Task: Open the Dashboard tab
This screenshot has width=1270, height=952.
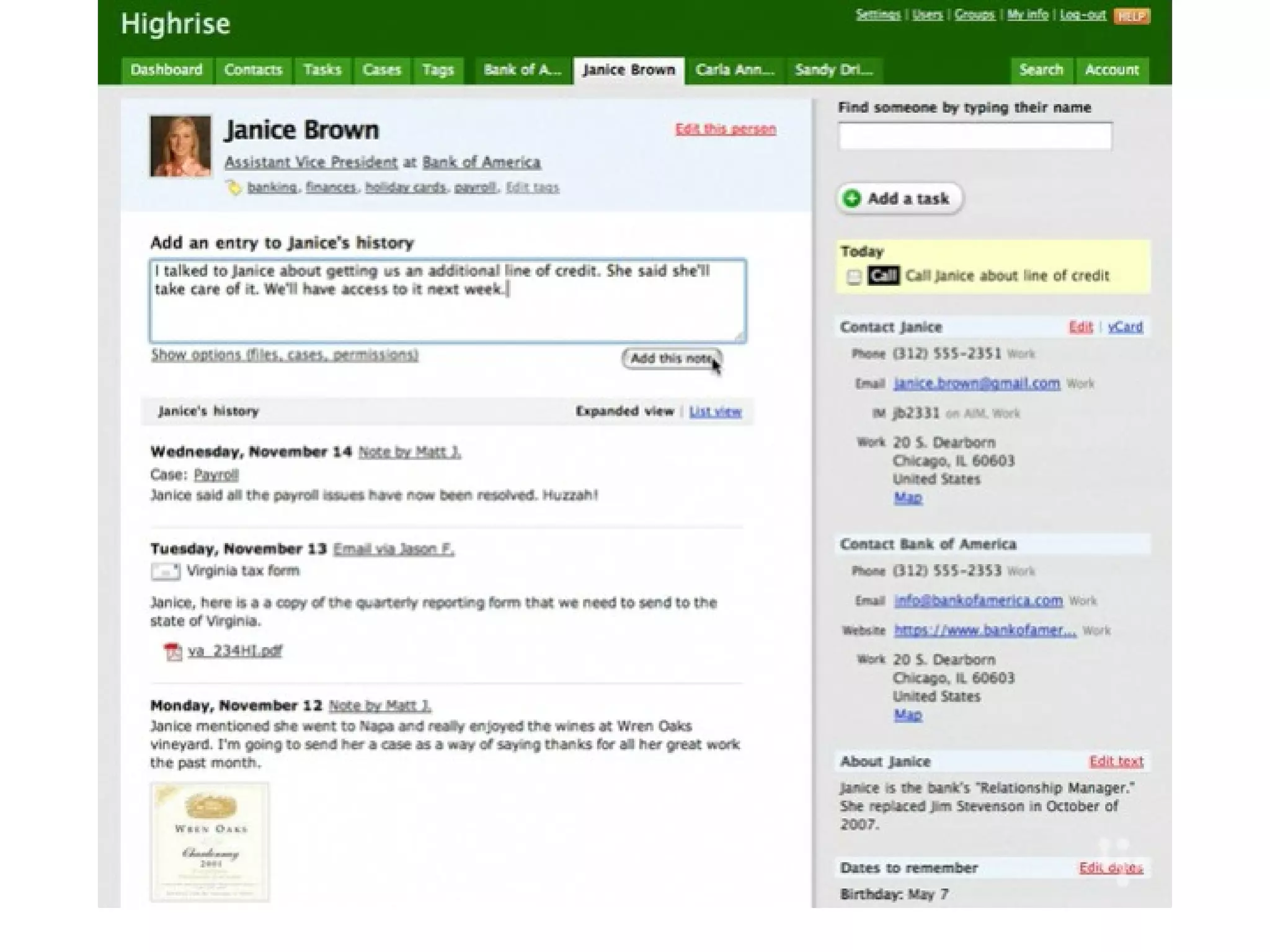Action: (166, 70)
